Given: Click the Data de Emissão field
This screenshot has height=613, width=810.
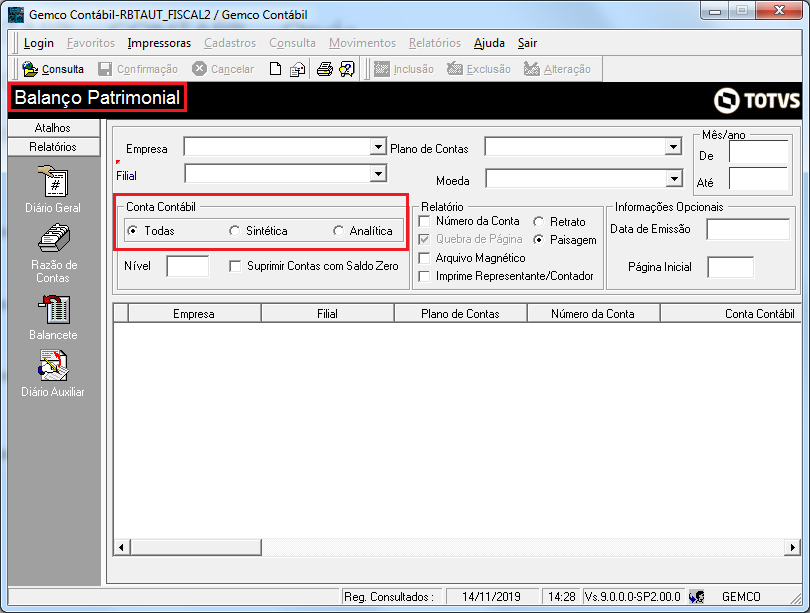Looking at the screenshot, I should [x=748, y=229].
